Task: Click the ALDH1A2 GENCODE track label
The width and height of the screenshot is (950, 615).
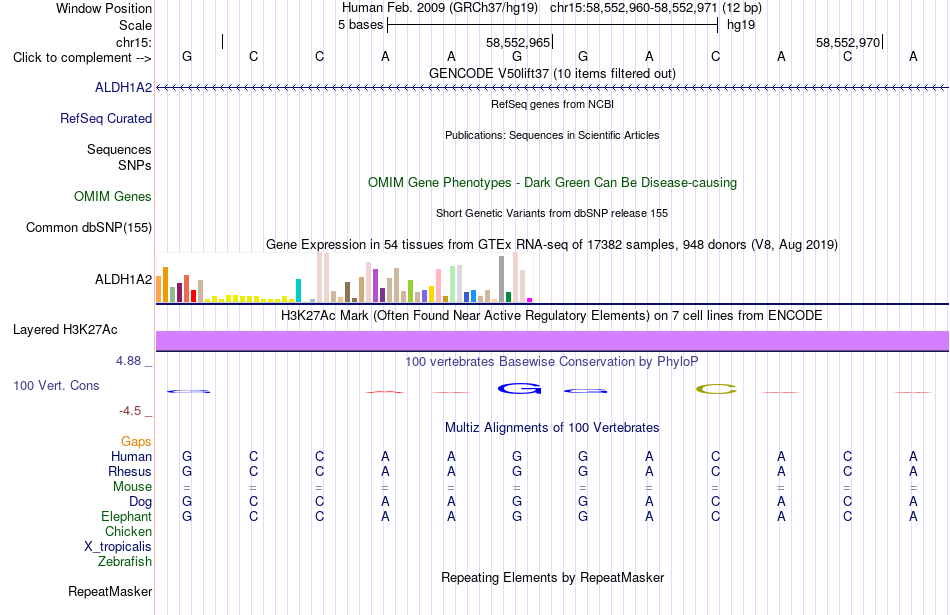Action: pyautogui.click(x=123, y=87)
